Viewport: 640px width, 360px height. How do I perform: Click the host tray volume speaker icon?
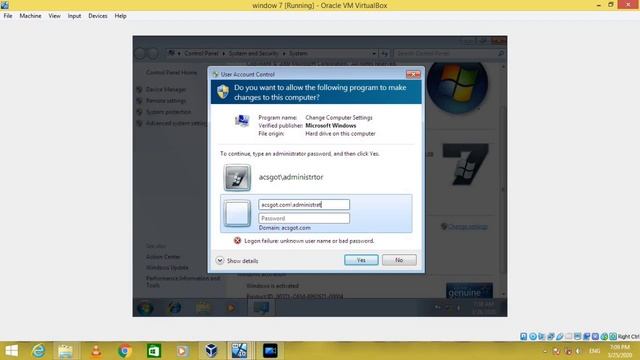578,351
